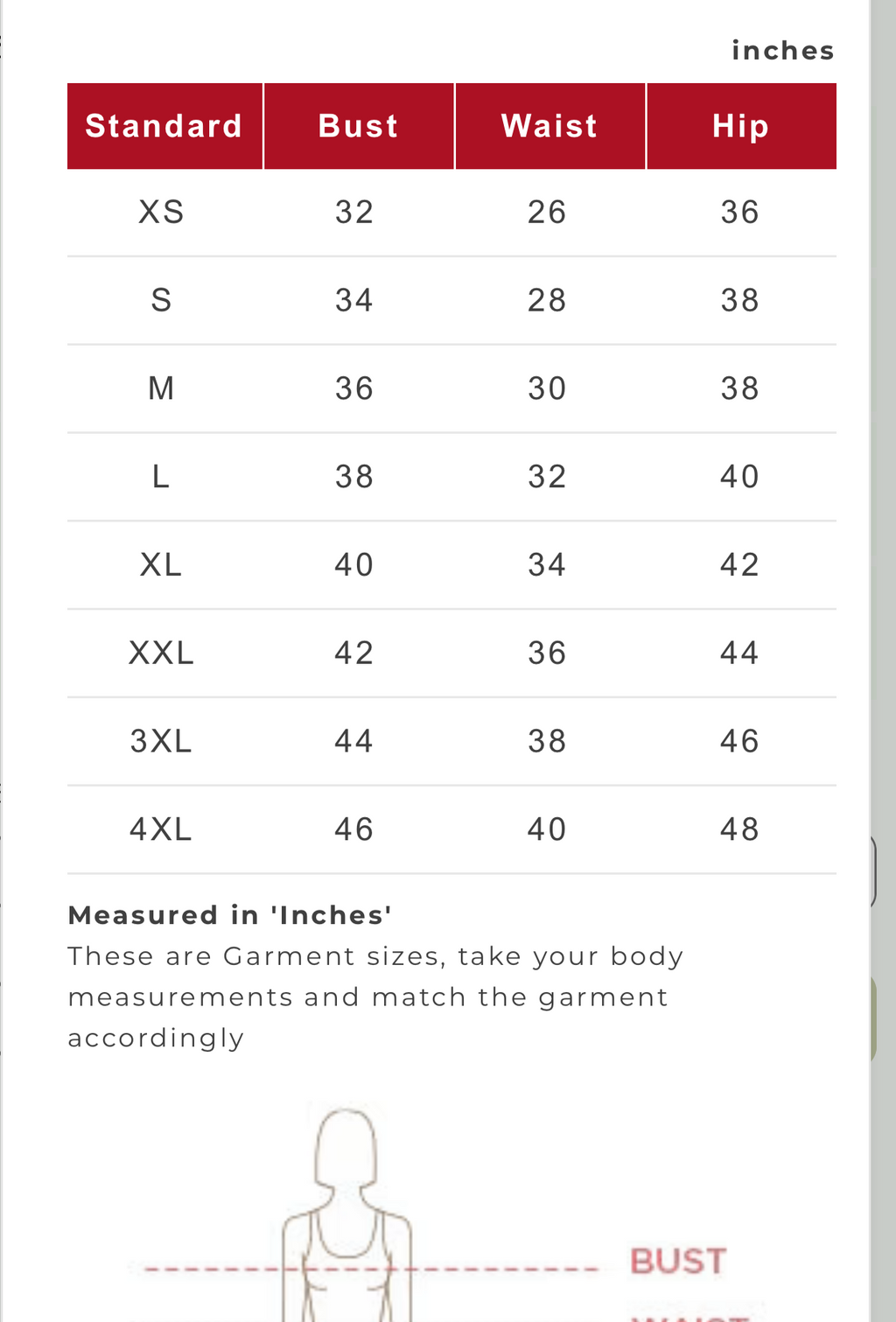Click the Waist column header
This screenshot has height=1322, width=896.
(550, 126)
